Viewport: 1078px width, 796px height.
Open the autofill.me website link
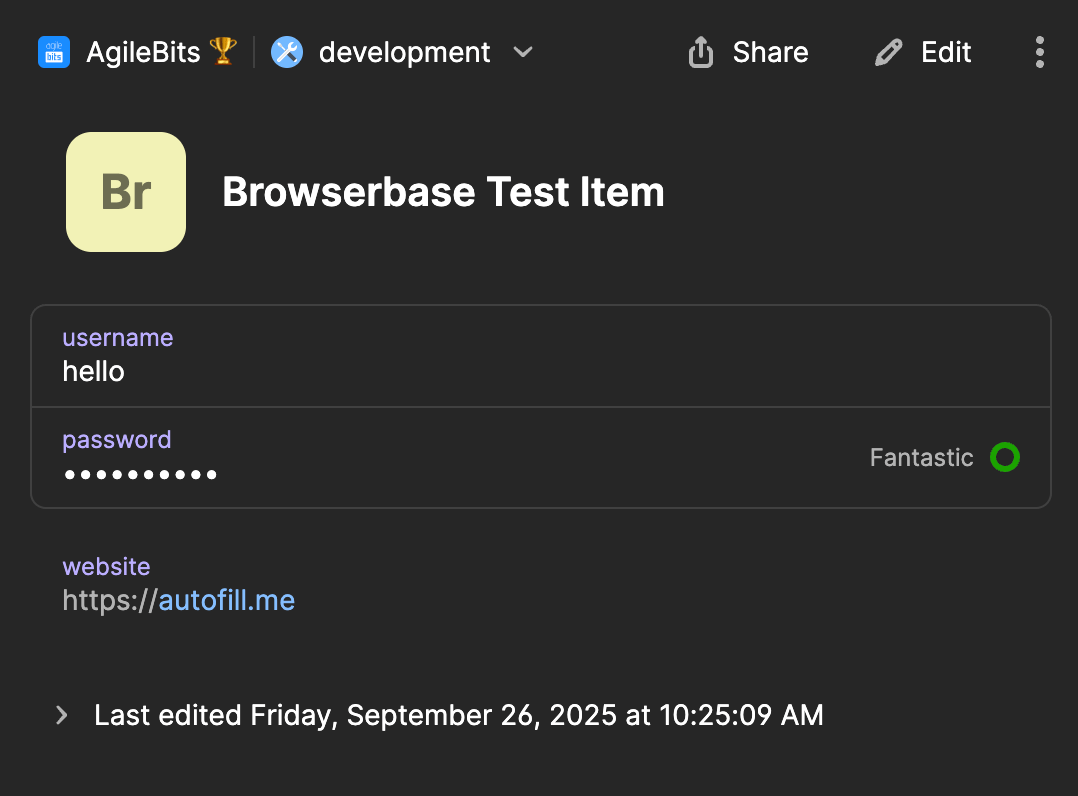[226, 600]
